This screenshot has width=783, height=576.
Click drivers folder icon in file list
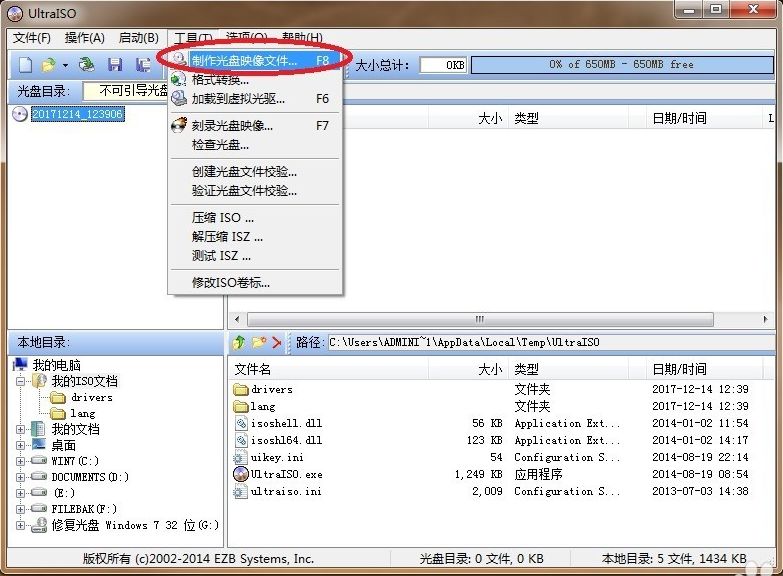(241, 389)
